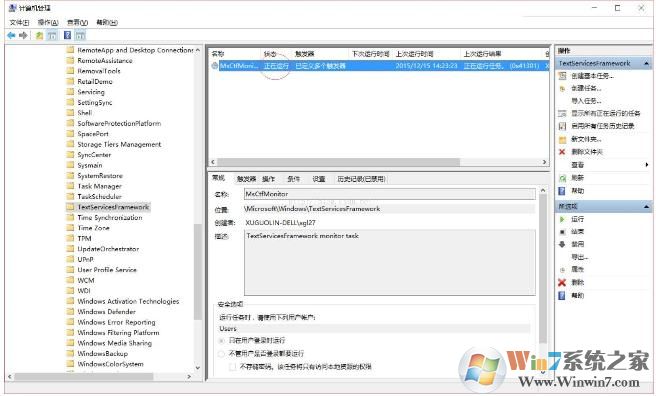Toggle the Show/Hide Console Tree icon
The width and height of the screenshot is (656, 396).
[x=52, y=36]
